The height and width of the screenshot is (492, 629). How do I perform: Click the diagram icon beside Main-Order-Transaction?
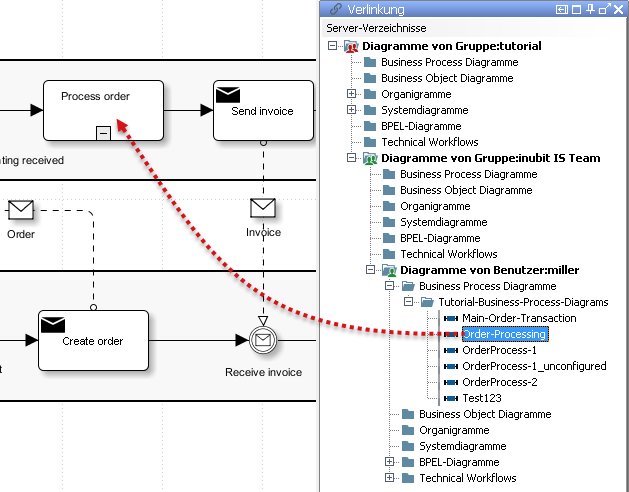(450, 318)
